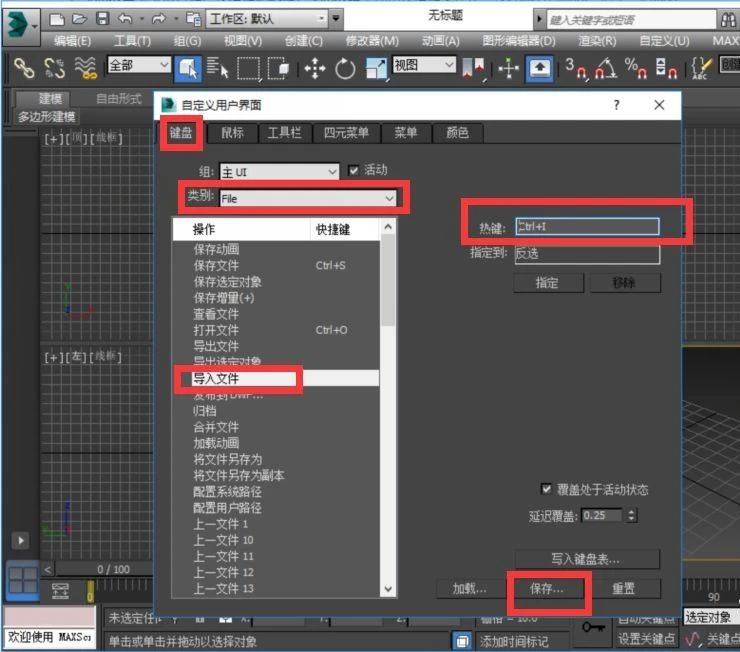
Task: Save file floppy disk icon
Action: [102, 19]
